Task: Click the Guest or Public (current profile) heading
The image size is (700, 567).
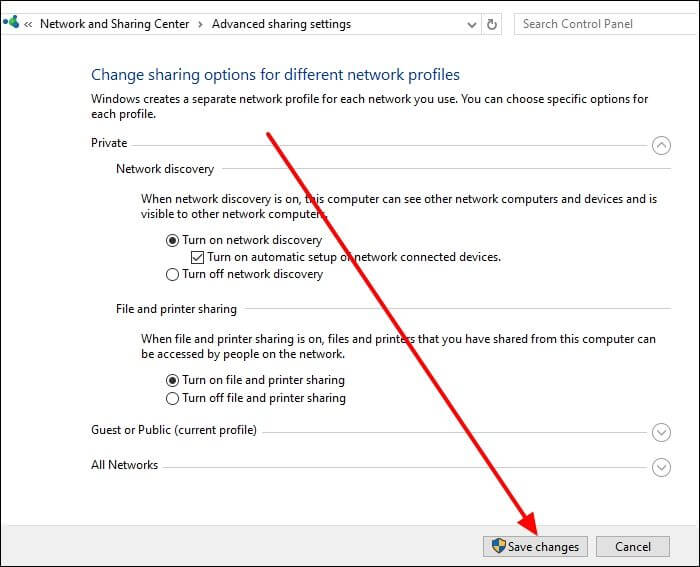Action: [174, 430]
